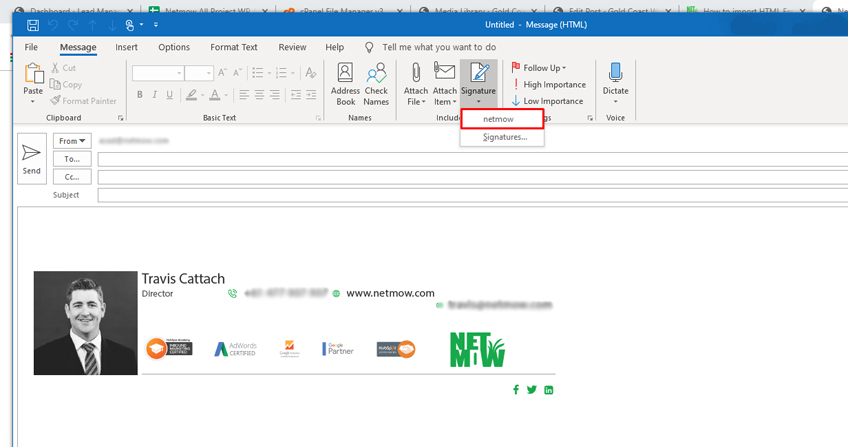The image size is (848, 447).
Task: Click the Copy button
Action: click(x=66, y=84)
